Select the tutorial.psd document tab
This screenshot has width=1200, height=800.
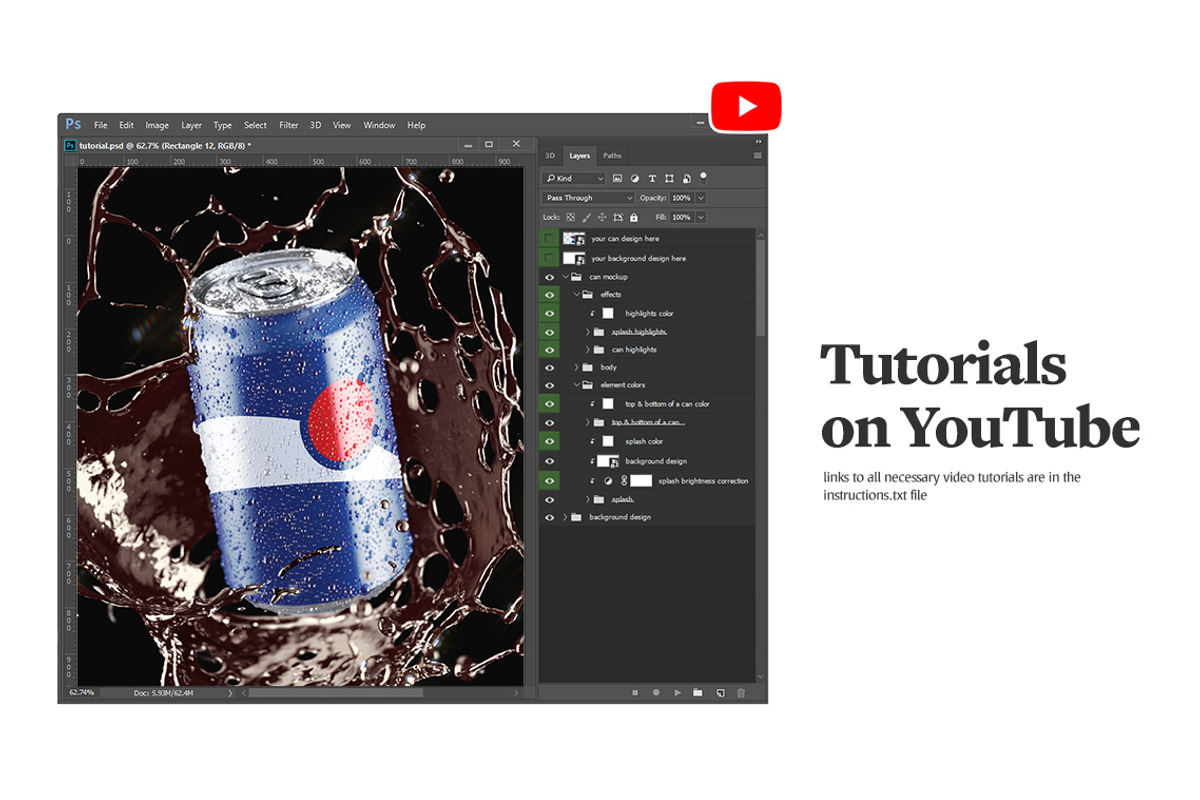pyautogui.click(x=157, y=145)
